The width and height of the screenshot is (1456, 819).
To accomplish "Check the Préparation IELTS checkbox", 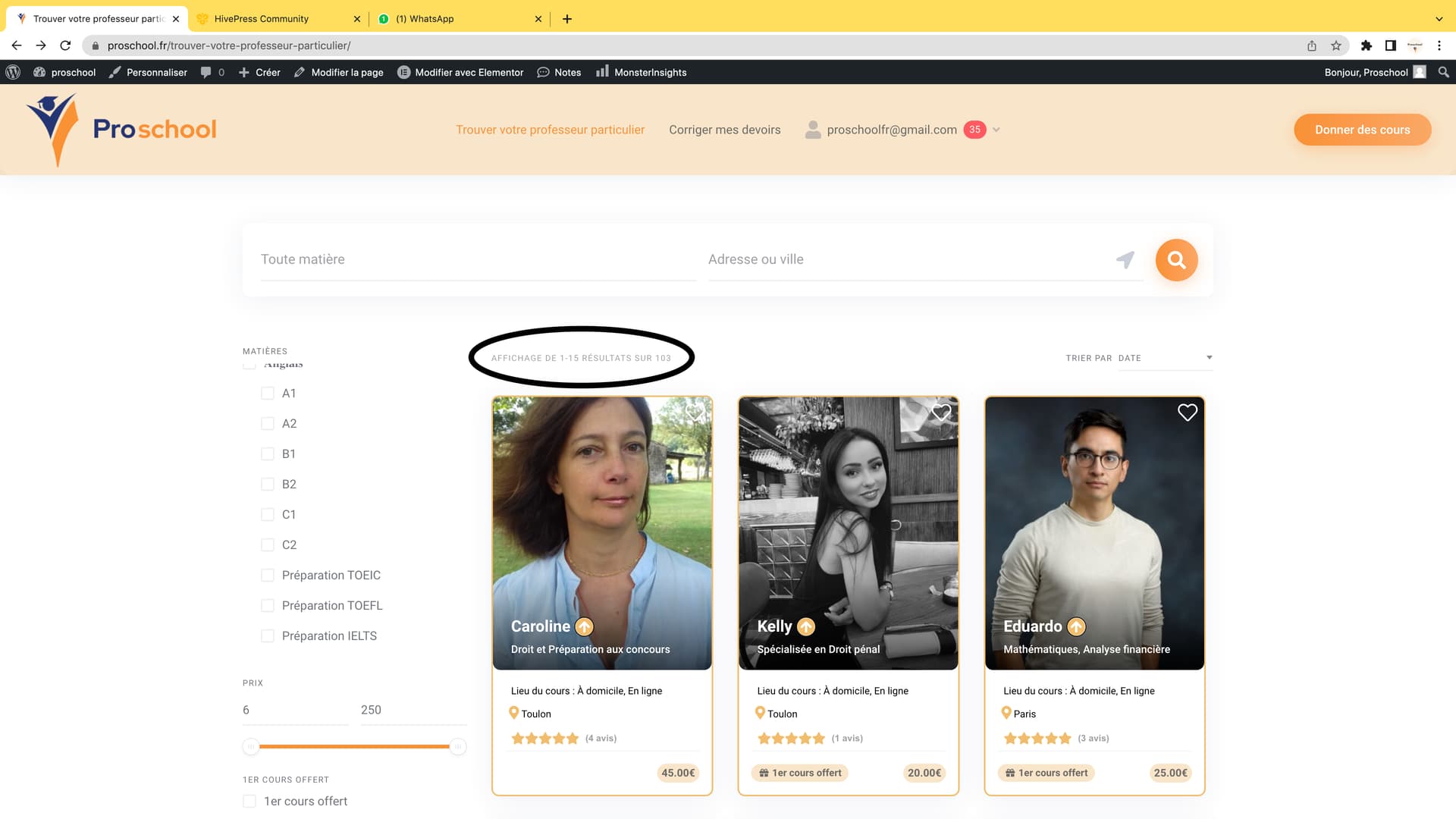I will [x=268, y=636].
